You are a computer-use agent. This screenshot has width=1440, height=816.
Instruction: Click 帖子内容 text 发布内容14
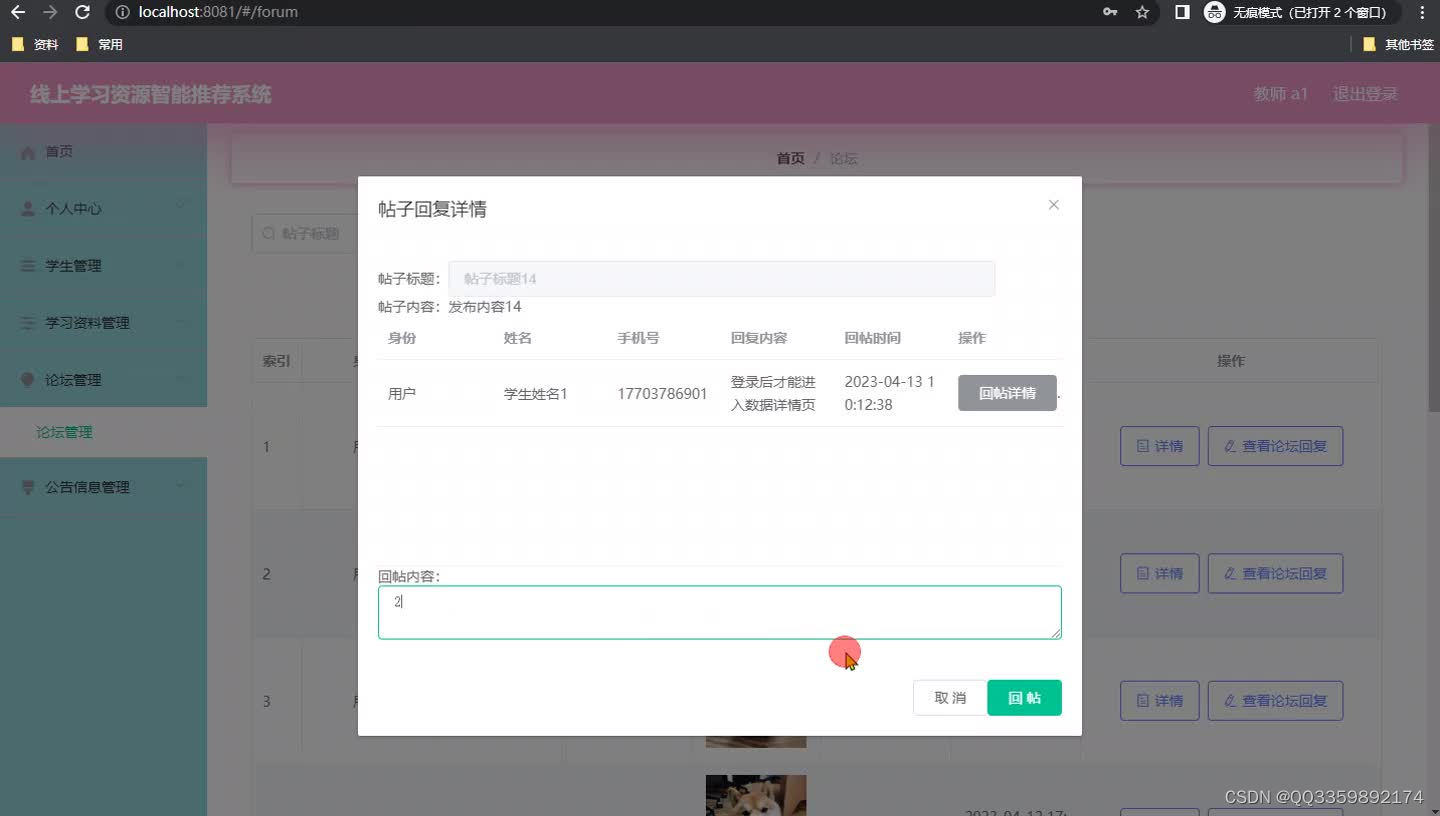(x=485, y=307)
